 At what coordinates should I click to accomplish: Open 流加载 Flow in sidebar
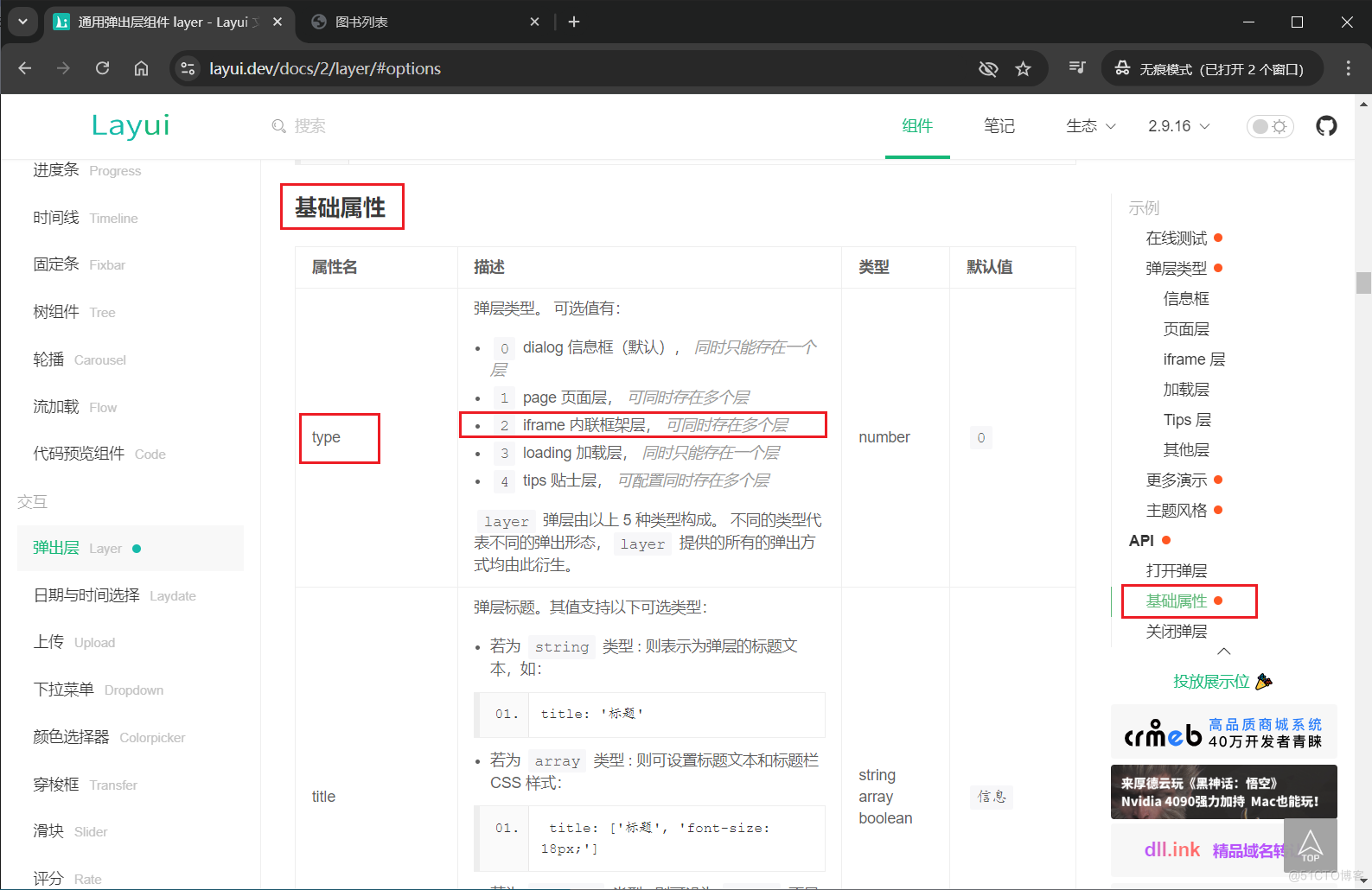[75, 407]
